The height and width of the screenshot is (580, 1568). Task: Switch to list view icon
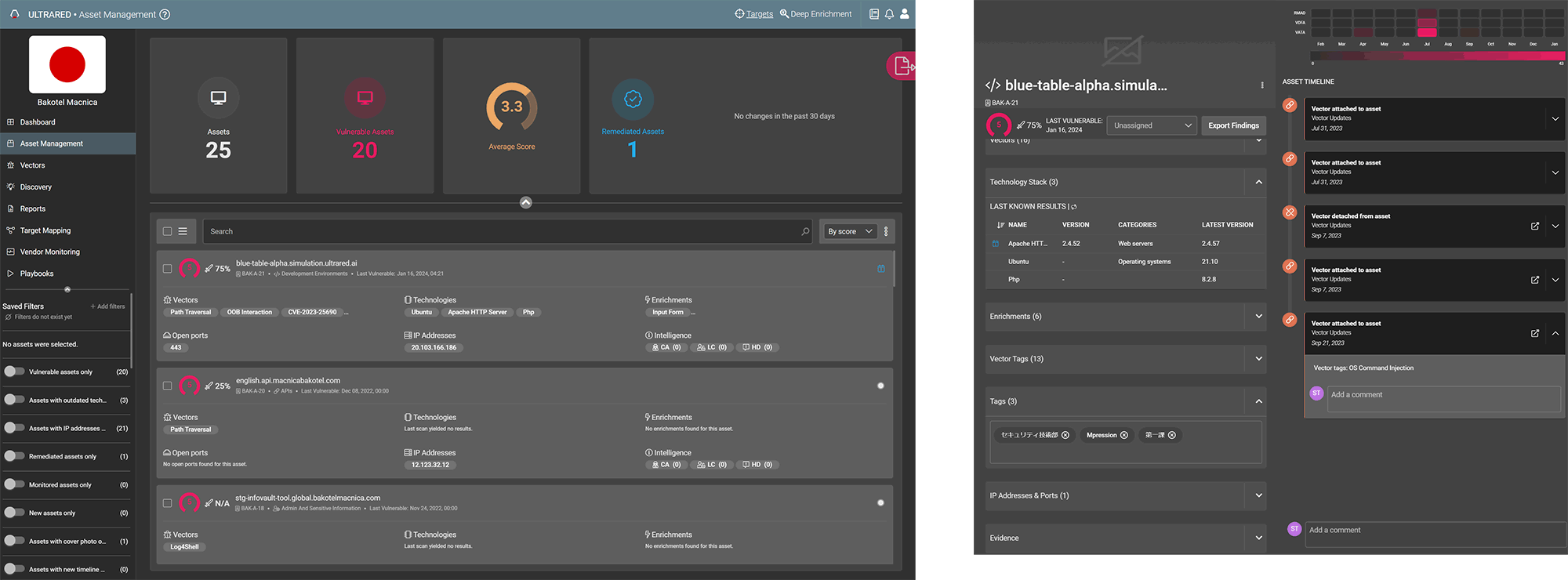[x=183, y=231]
